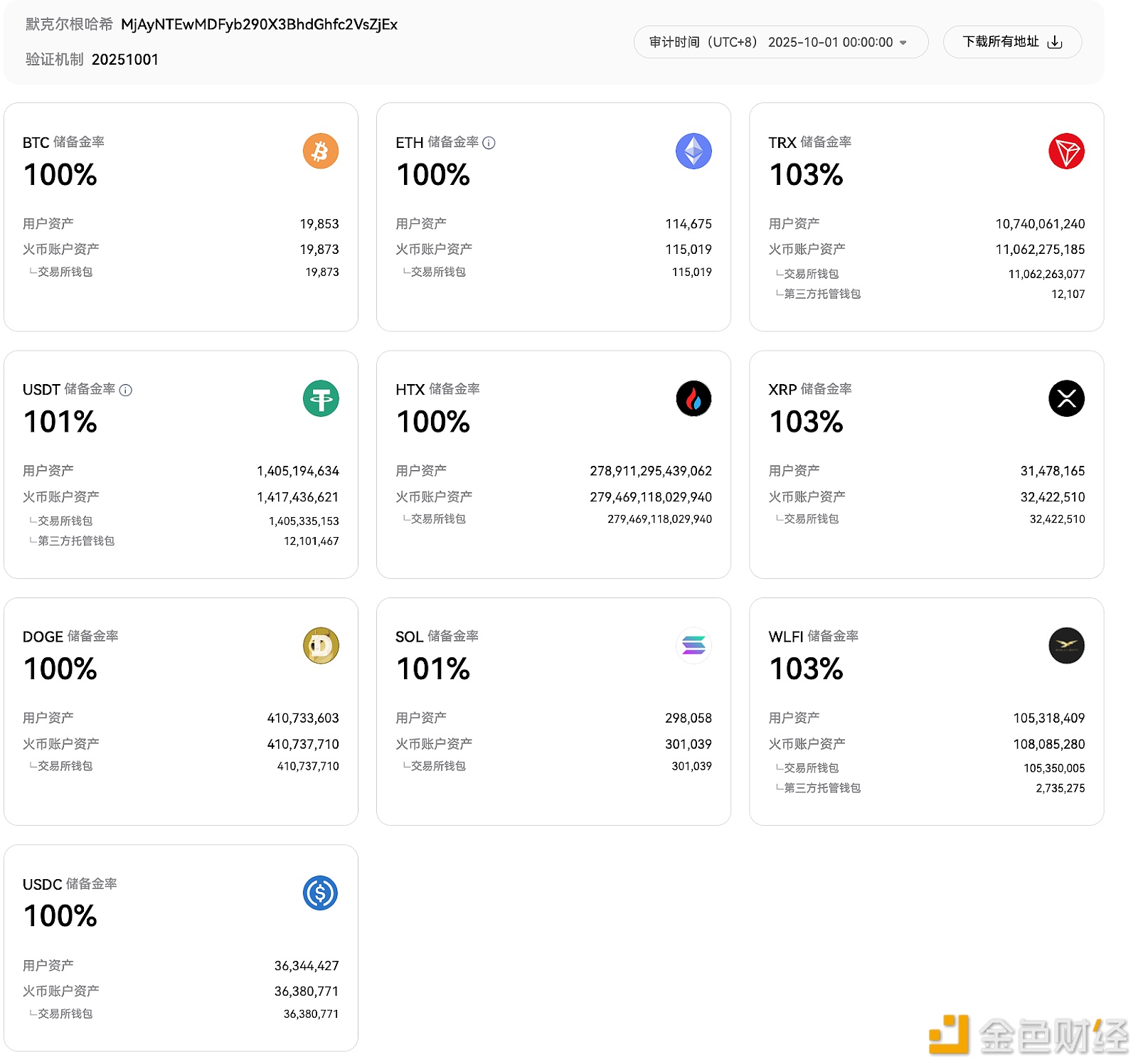
Task: Click the blue USDC coin icon
Action: pos(321,893)
